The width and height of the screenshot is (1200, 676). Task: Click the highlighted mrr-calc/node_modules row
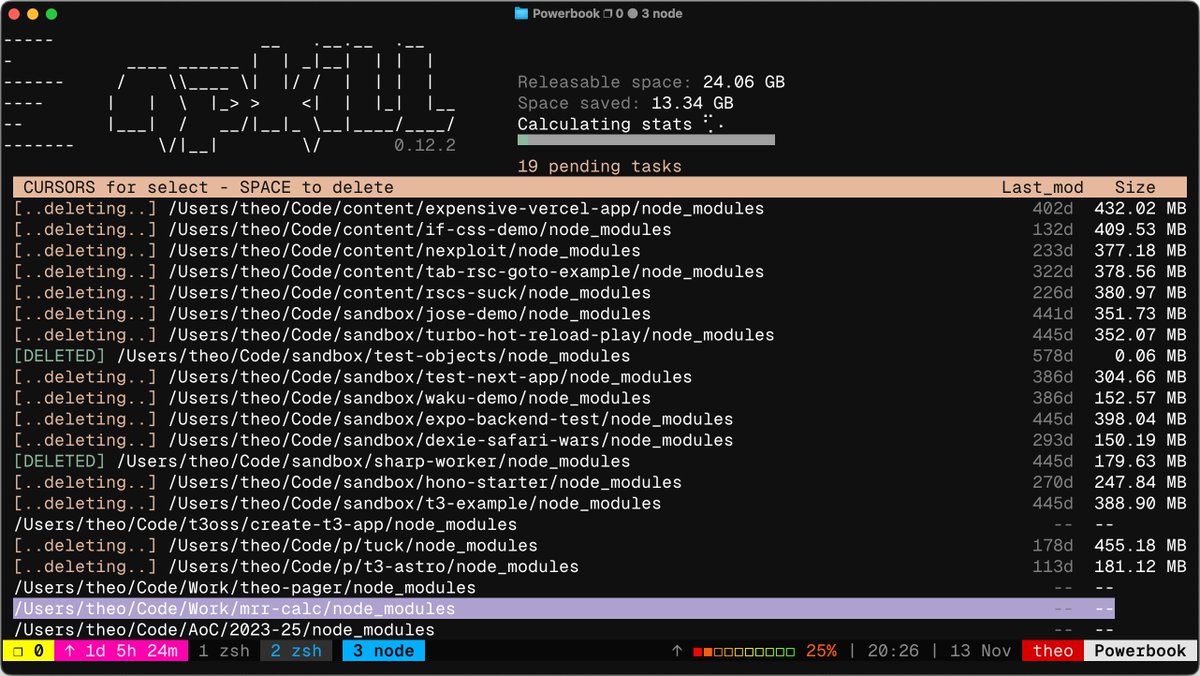coord(564,608)
